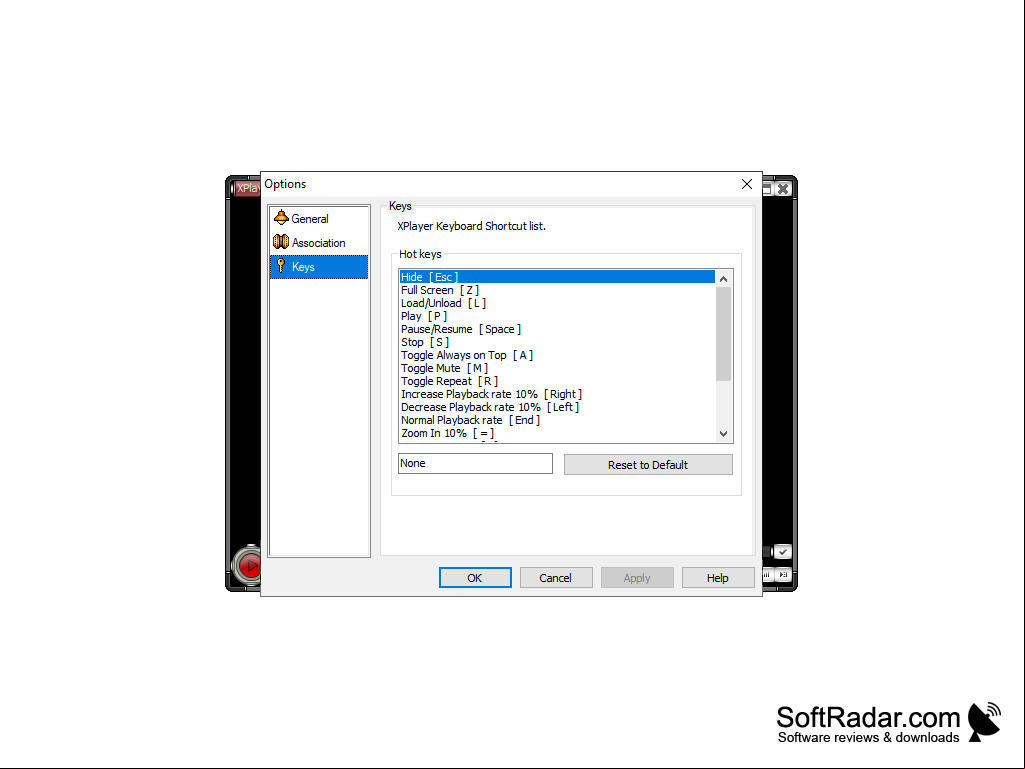Open the General options category
The height and width of the screenshot is (769, 1025).
pyautogui.click(x=318, y=218)
